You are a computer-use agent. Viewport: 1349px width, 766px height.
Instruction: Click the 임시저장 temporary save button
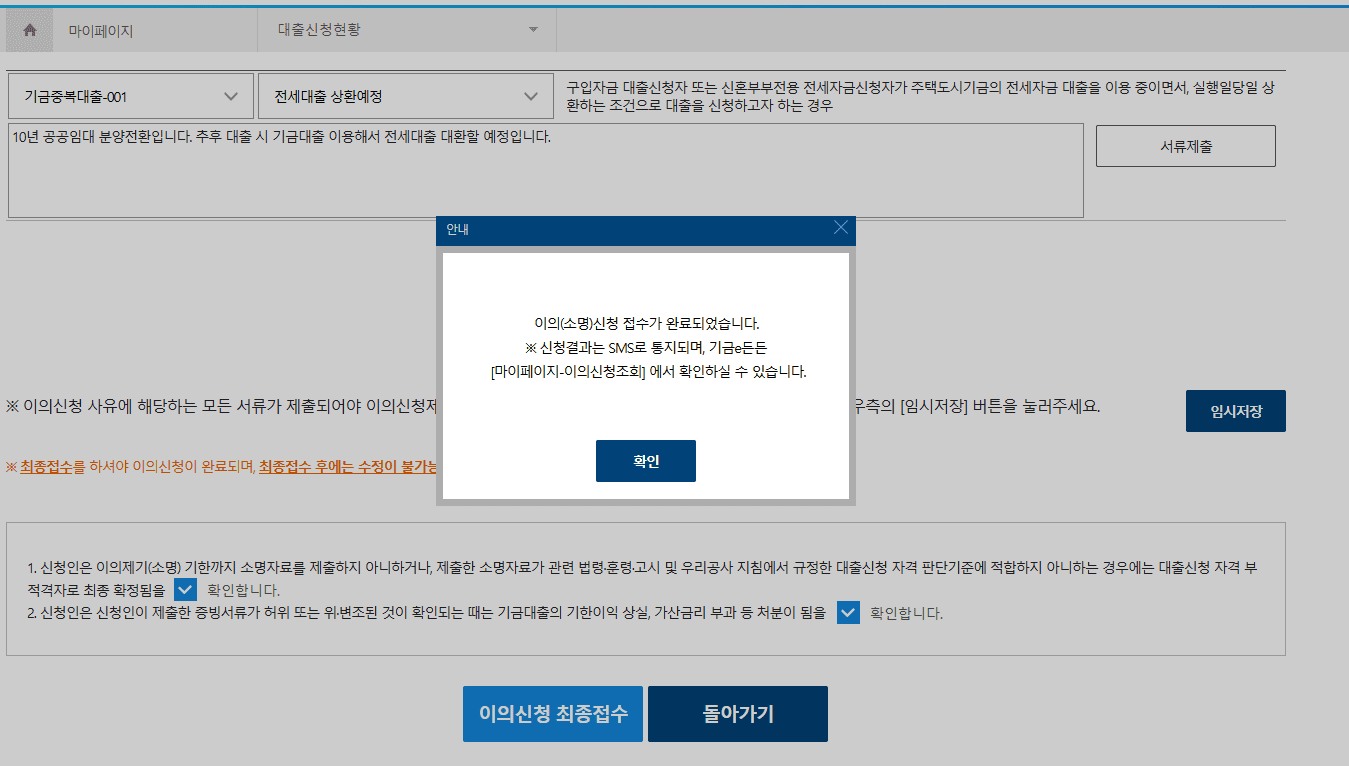pos(1235,410)
